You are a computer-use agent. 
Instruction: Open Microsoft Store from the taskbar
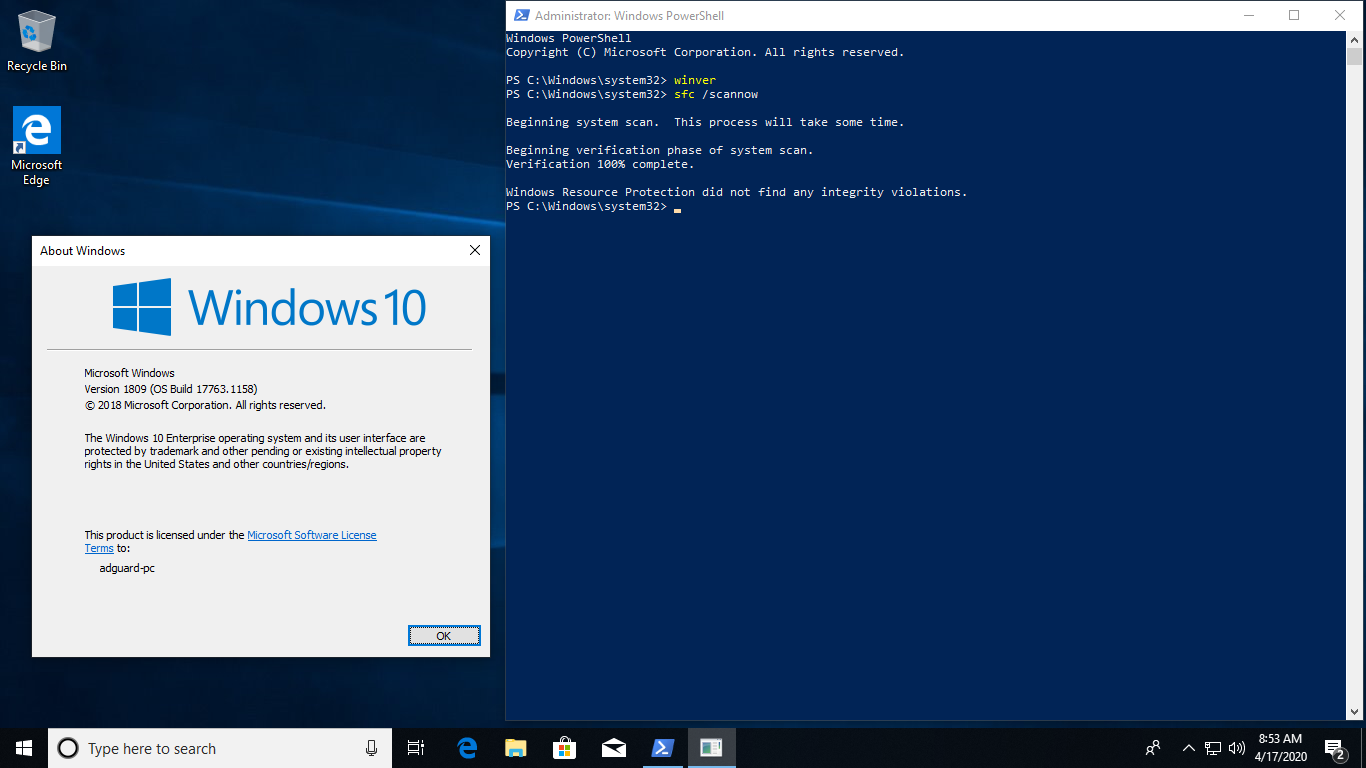pos(565,748)
